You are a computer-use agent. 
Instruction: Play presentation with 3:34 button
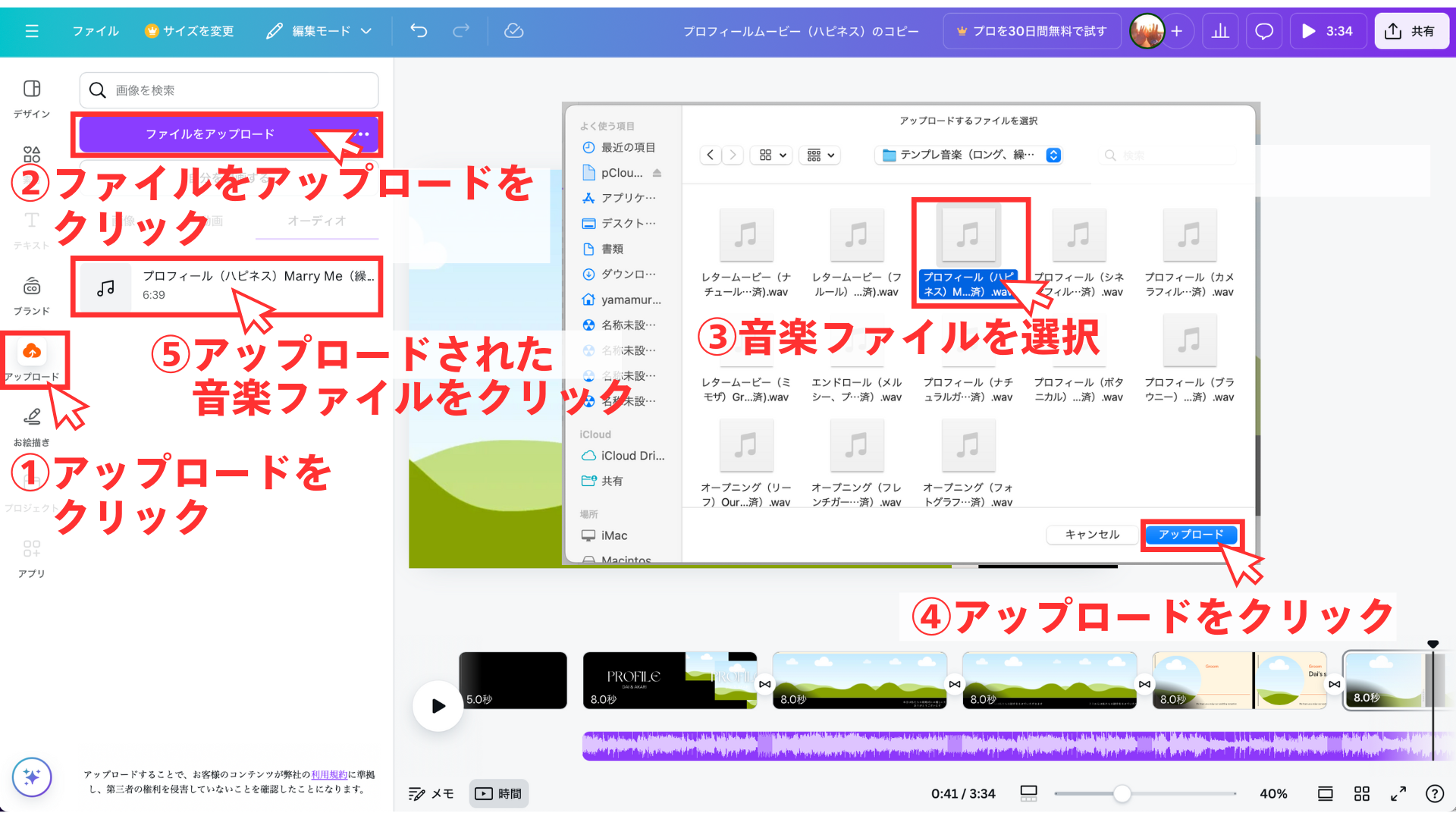click(x=1328, y=31)
